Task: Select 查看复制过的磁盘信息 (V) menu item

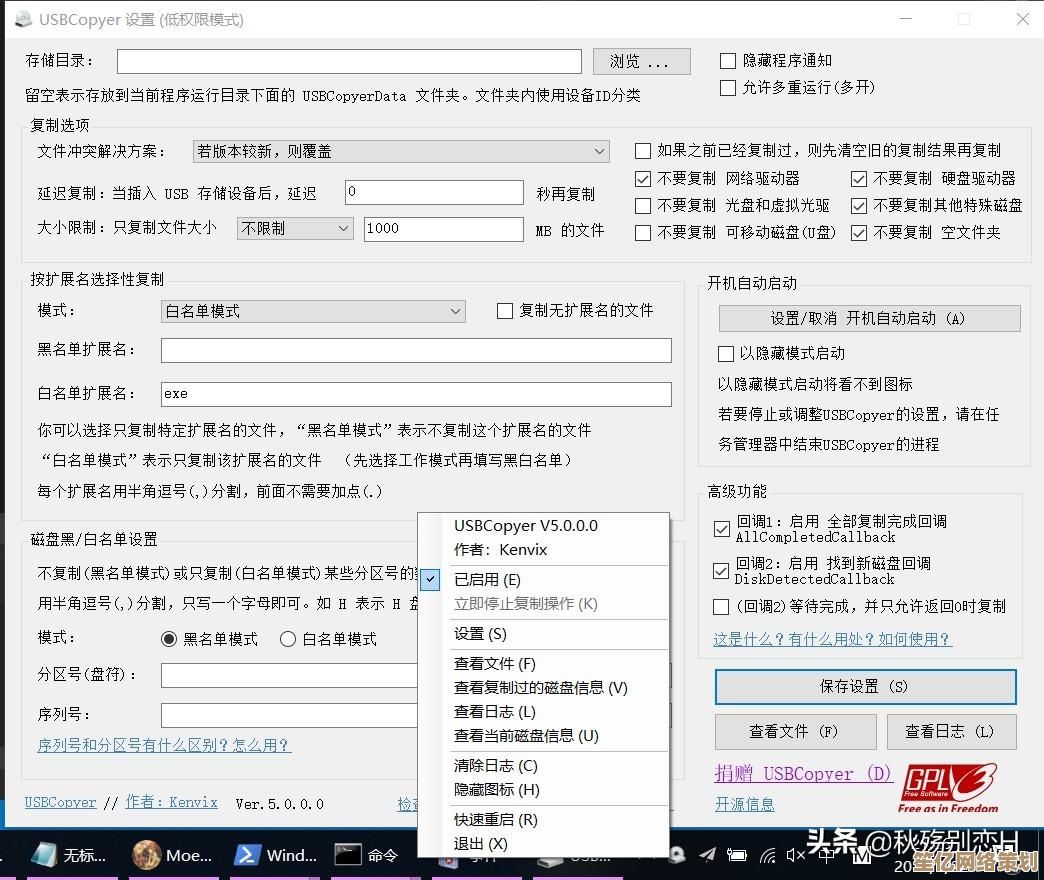Action: 543,688
